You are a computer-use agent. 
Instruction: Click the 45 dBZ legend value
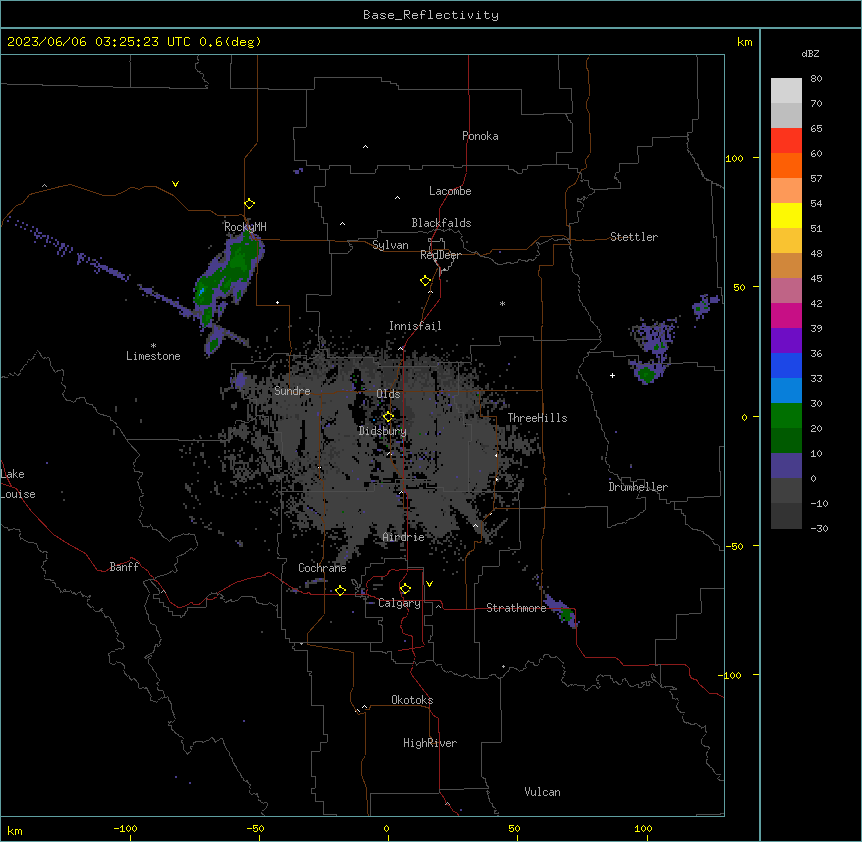[x=816, y=279]
